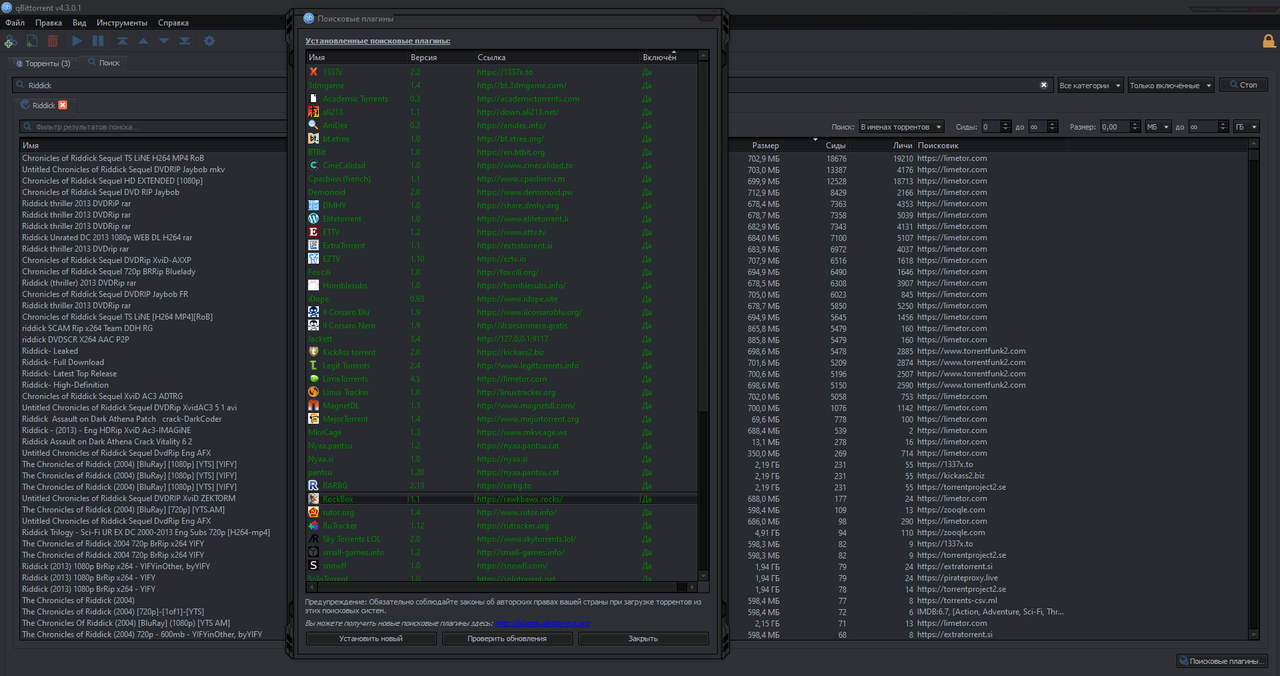The width and height of the screenshot is (1280, 676).
Task: Click the Elitetorrent plugin icon
Action: [x=314, y=218]
